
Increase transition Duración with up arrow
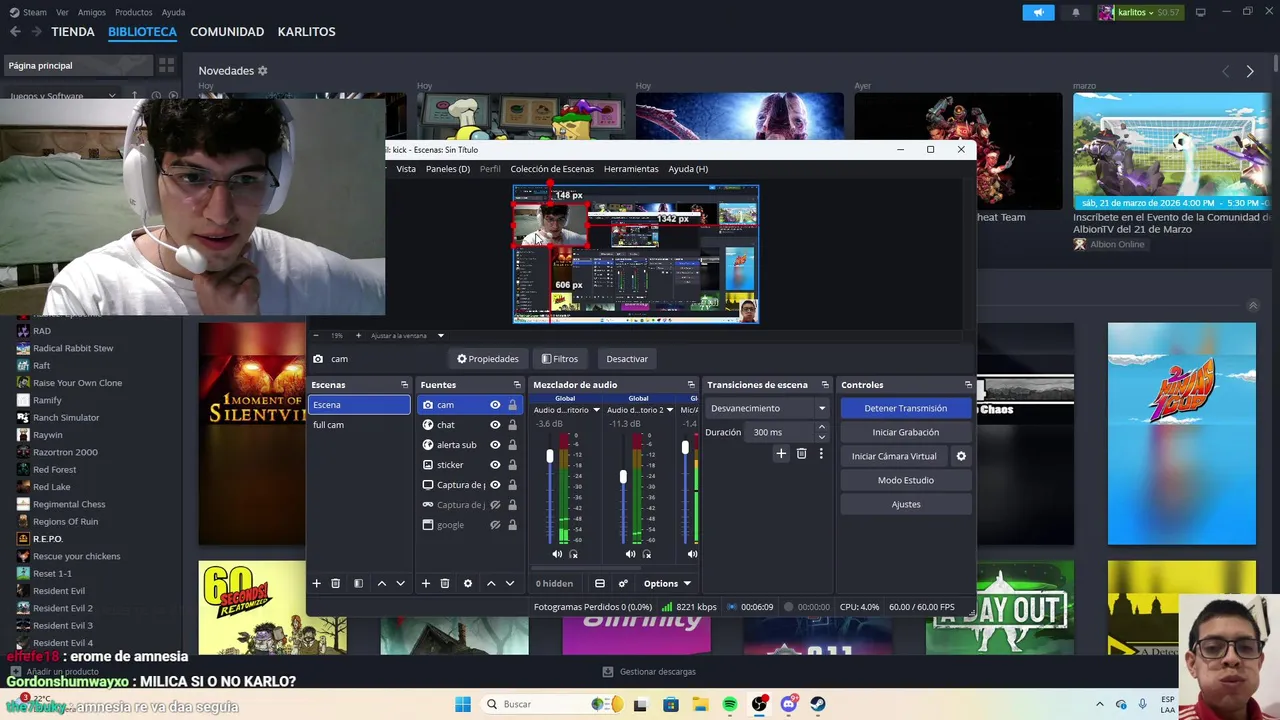(822, 427)
